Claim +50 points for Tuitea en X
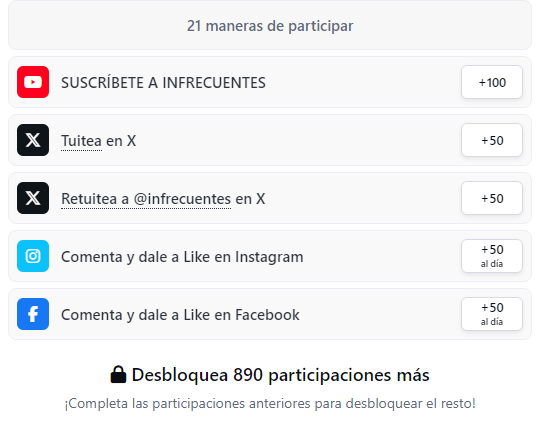Viewport: 540px width, 435px height. pos(492,140)
